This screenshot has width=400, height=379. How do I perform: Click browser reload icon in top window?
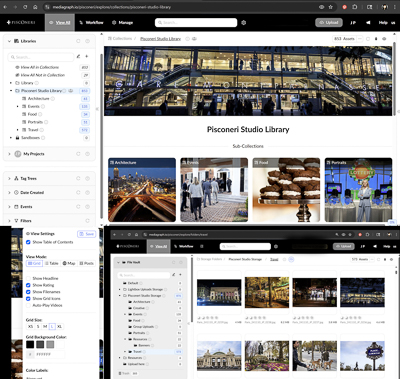click(25, 7)
